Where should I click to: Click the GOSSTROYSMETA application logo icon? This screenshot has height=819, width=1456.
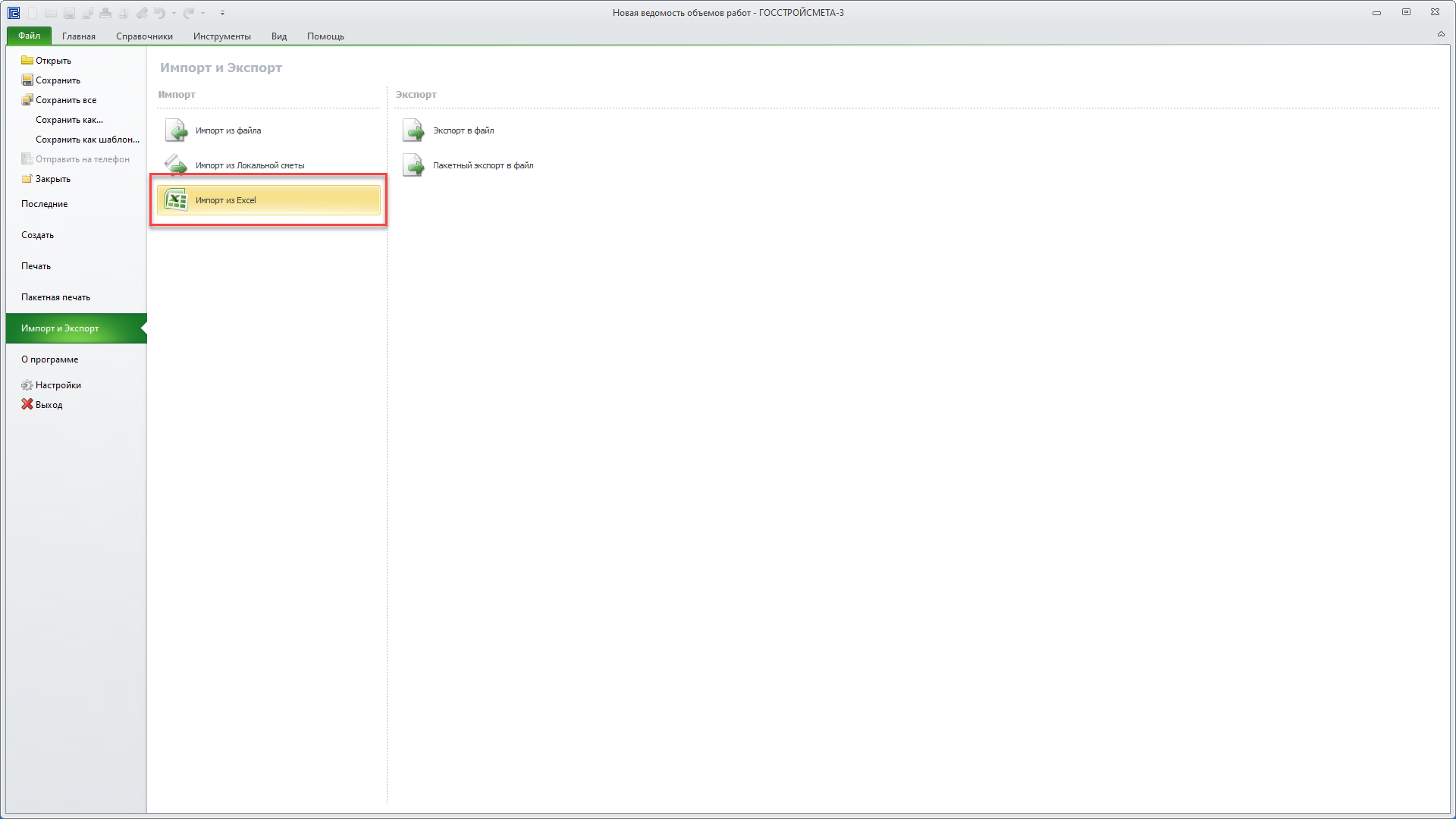tap(14, 13)
